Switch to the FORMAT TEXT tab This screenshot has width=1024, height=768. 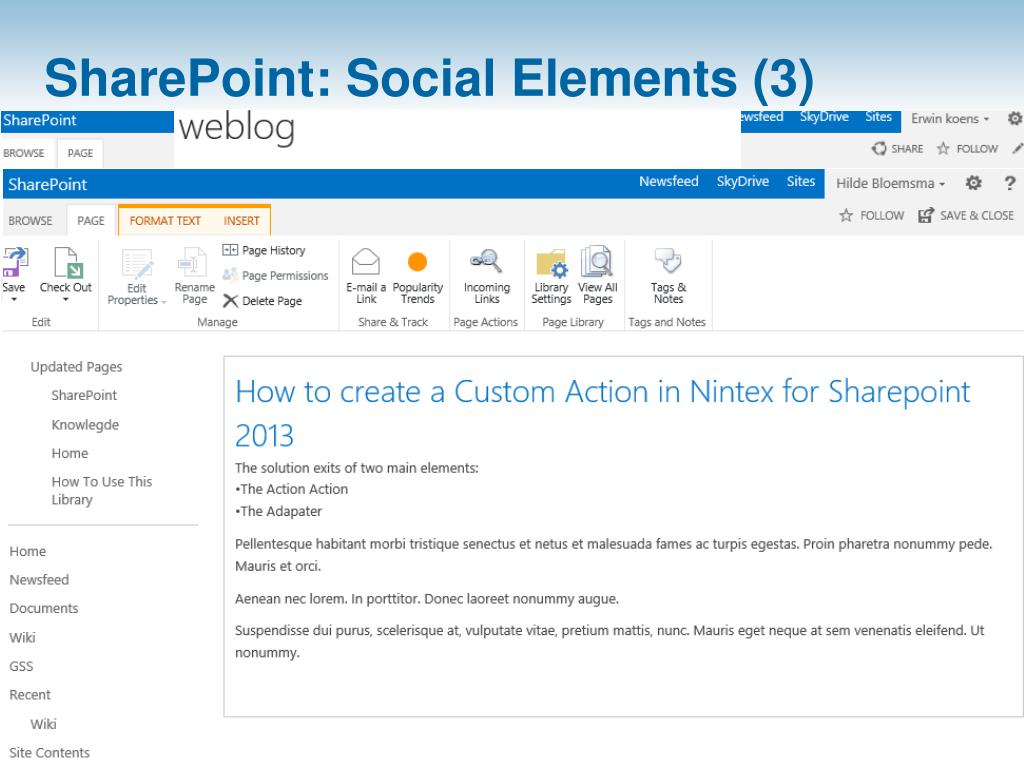[x=165, y=221]
